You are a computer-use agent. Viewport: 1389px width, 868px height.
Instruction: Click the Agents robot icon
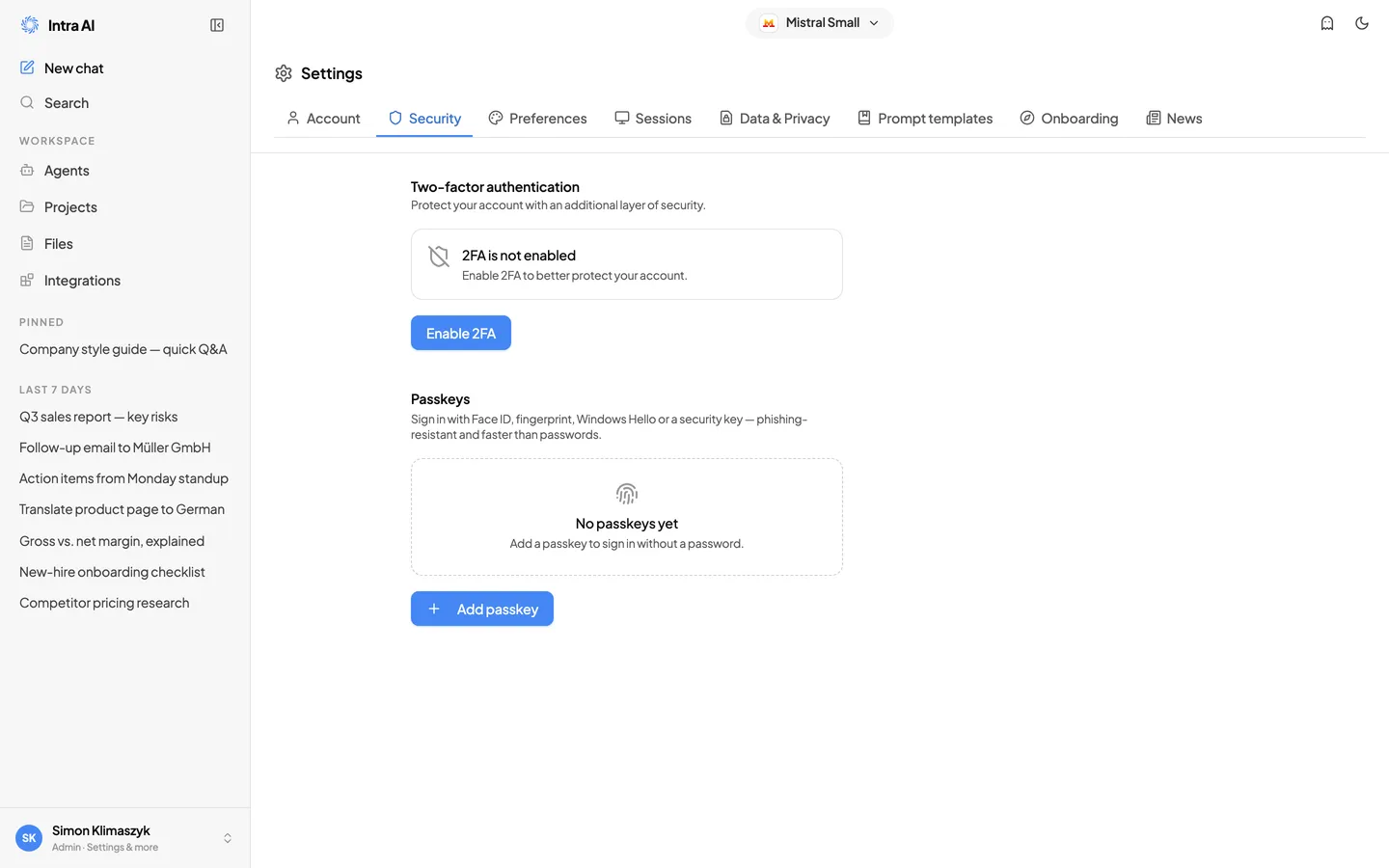27,170
